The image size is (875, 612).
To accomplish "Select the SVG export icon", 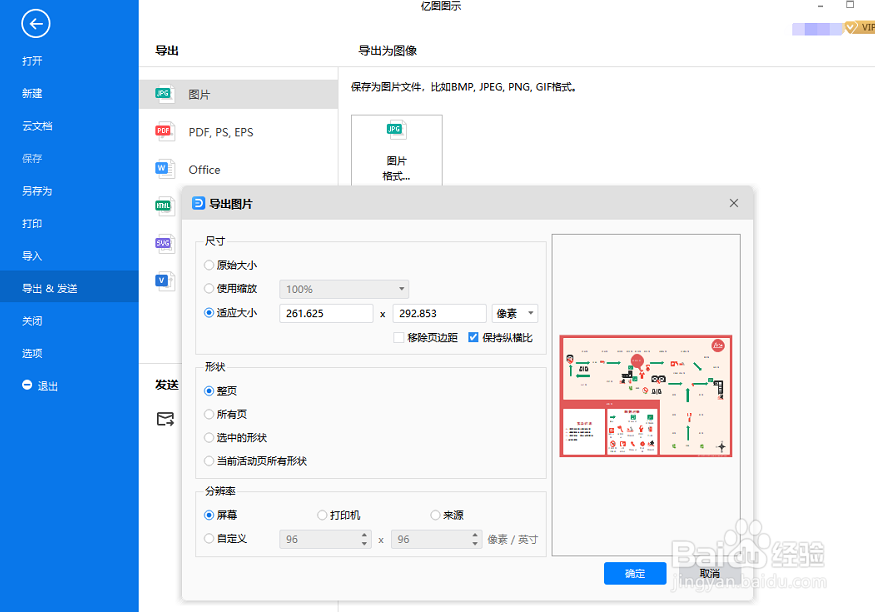I will (x=165, y=243).
